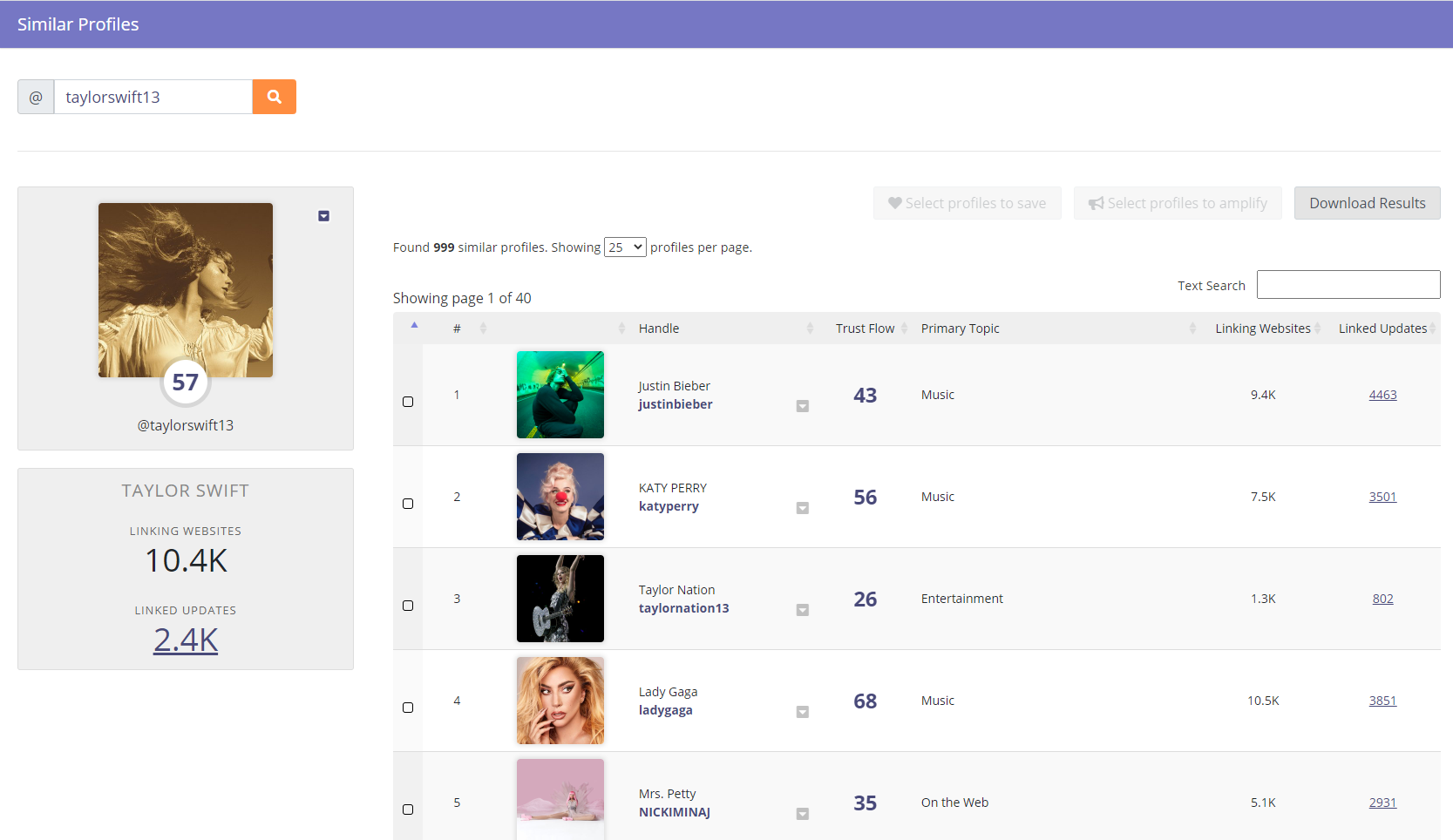Click the taylornation13 handle text
Screen dimensions: 1453x840
coord(684,608)
